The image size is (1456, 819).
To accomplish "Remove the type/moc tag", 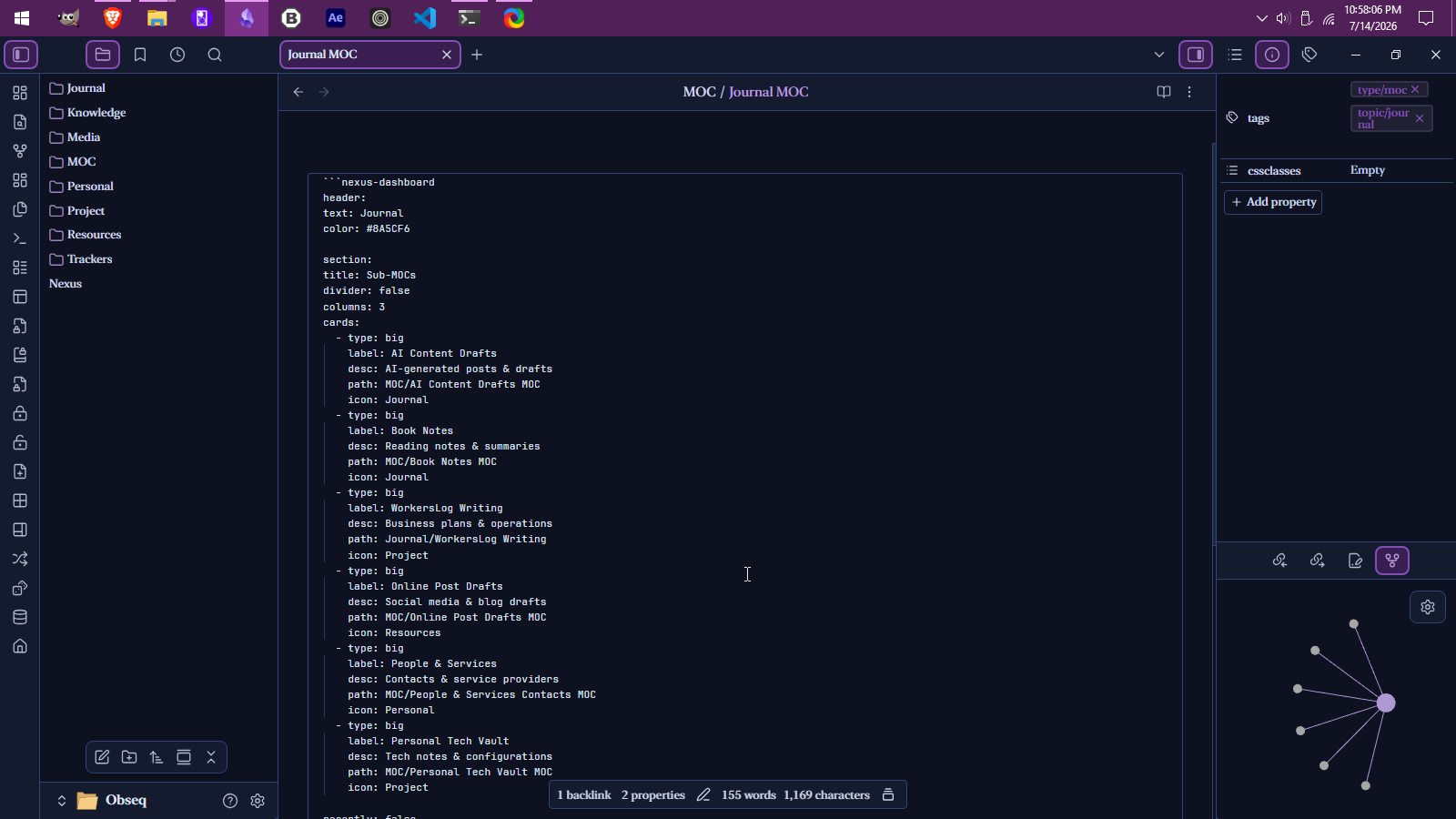I will tap(1415, 89).
